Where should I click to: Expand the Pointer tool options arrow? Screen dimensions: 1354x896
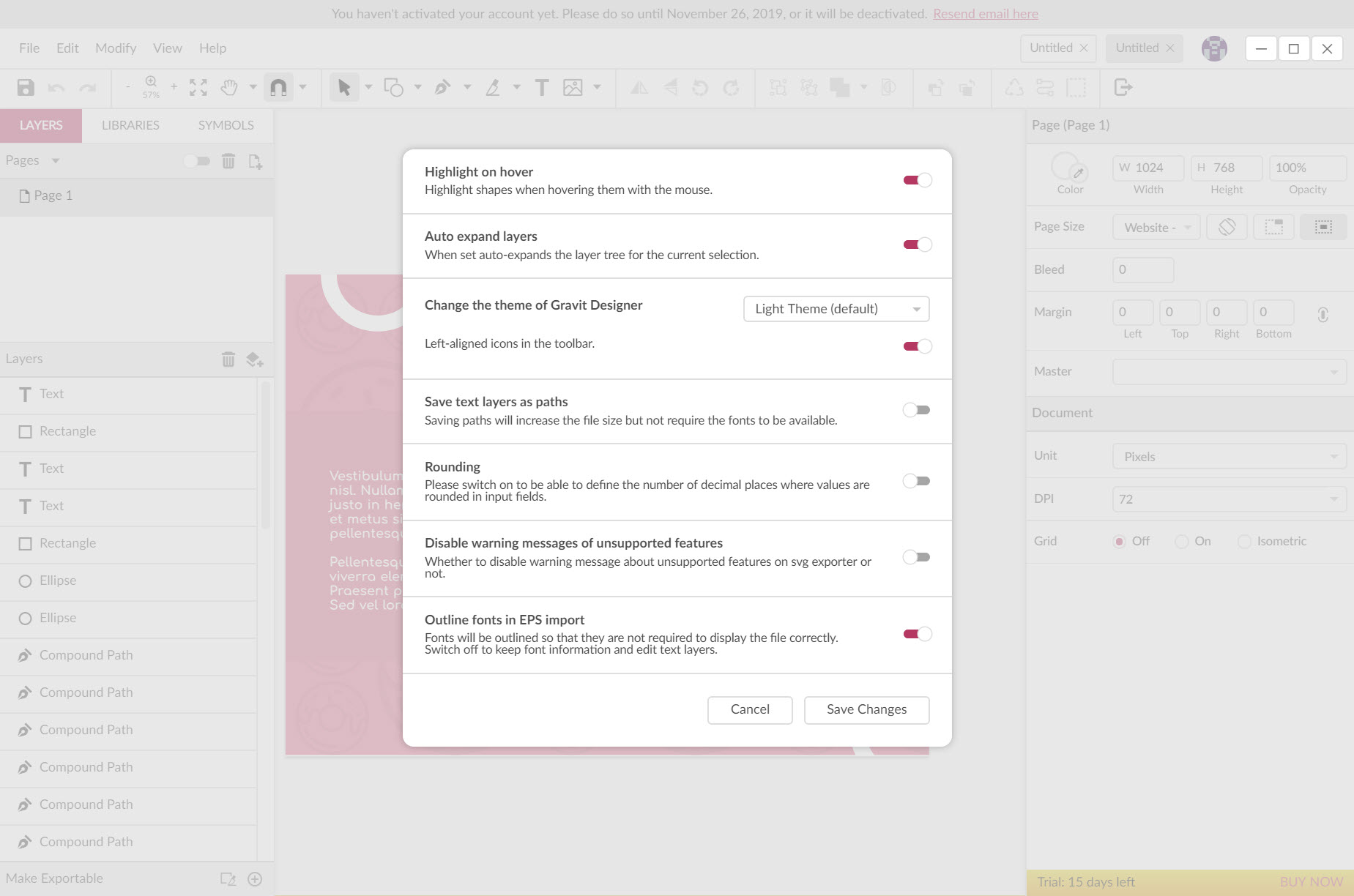368,88
